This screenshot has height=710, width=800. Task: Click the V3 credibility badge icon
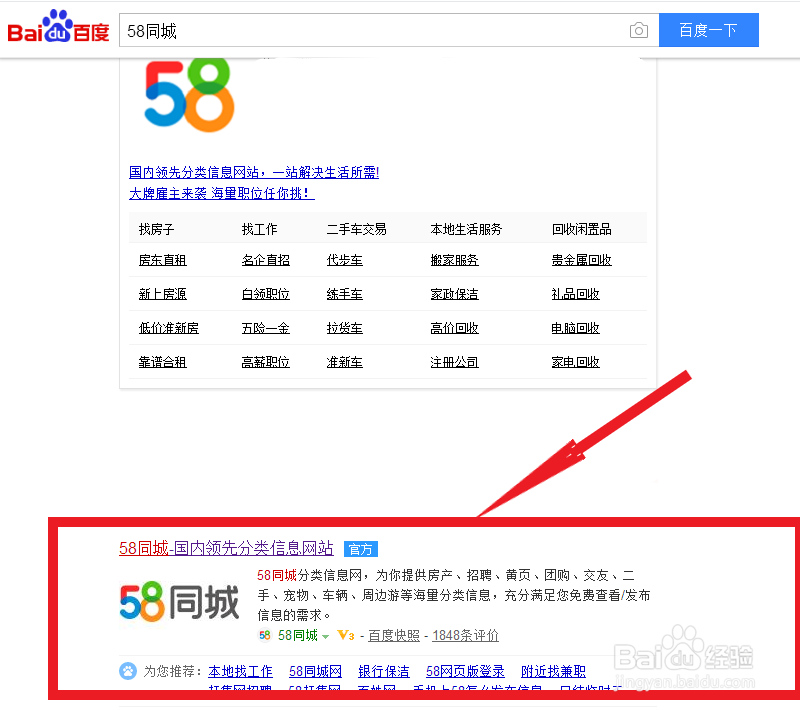pyautogui.click(x=345, y=636)
